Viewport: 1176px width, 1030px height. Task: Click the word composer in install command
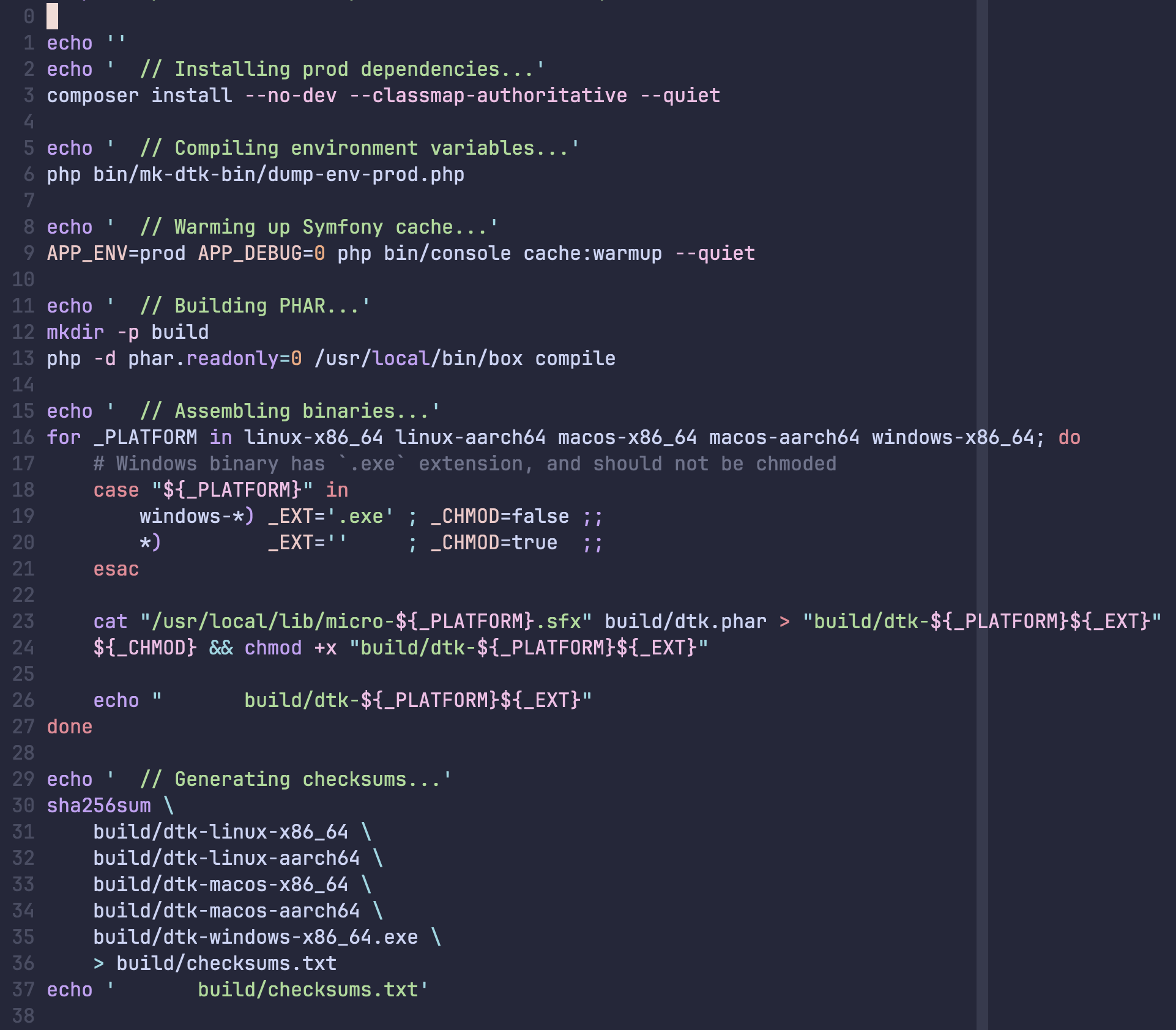pyautogui.click(x=93, y=95)
